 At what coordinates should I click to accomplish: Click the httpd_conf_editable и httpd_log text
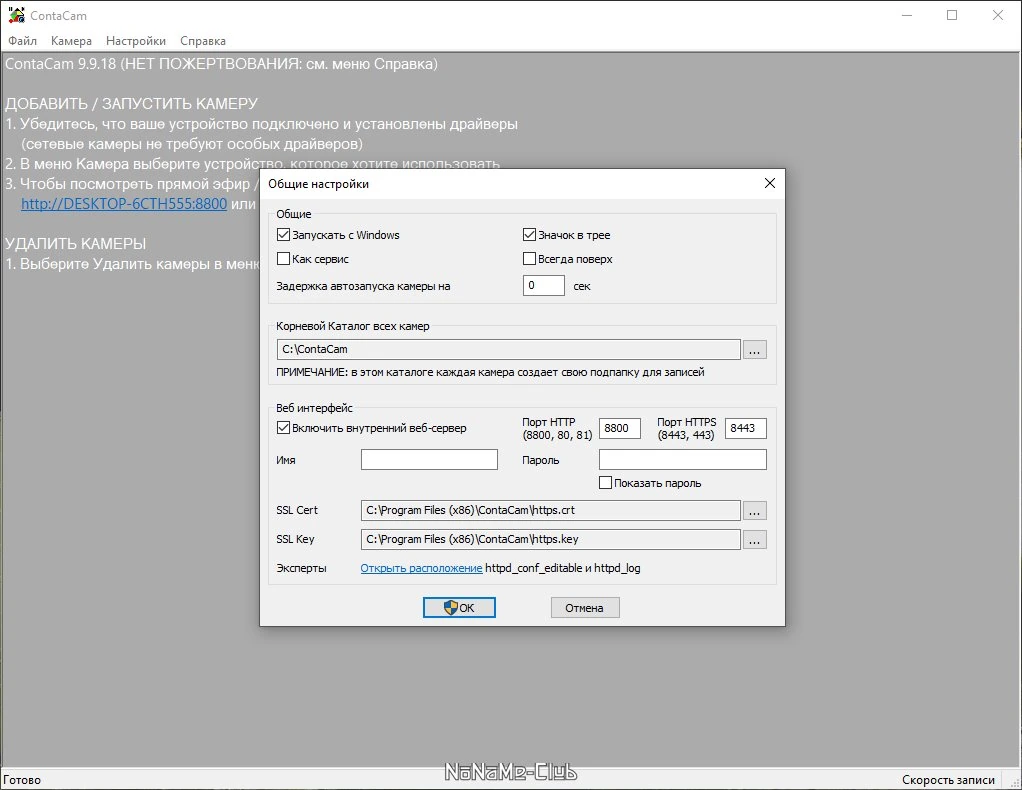pos(562,568)
